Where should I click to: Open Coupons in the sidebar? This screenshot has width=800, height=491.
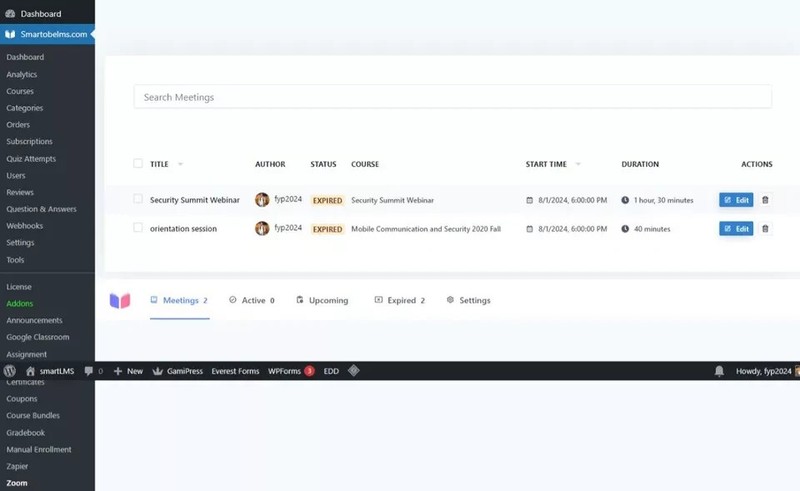[22, 399]
